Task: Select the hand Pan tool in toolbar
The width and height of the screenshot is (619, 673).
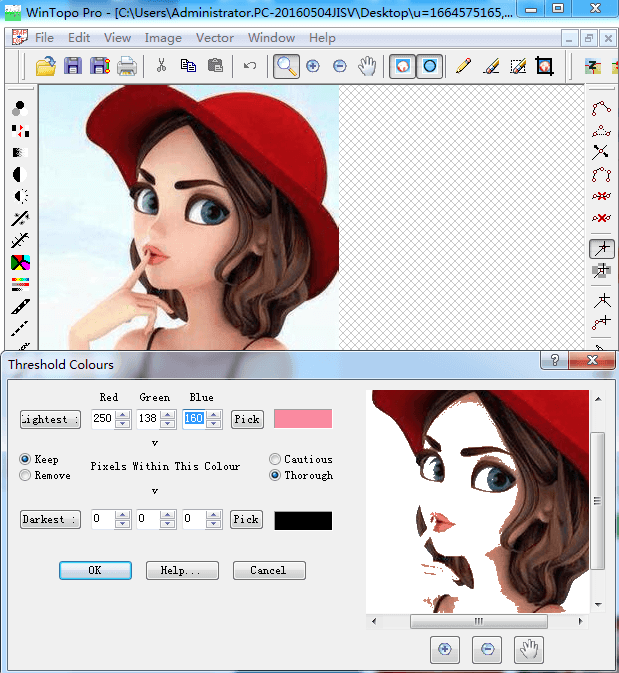Action: point(367,67)
